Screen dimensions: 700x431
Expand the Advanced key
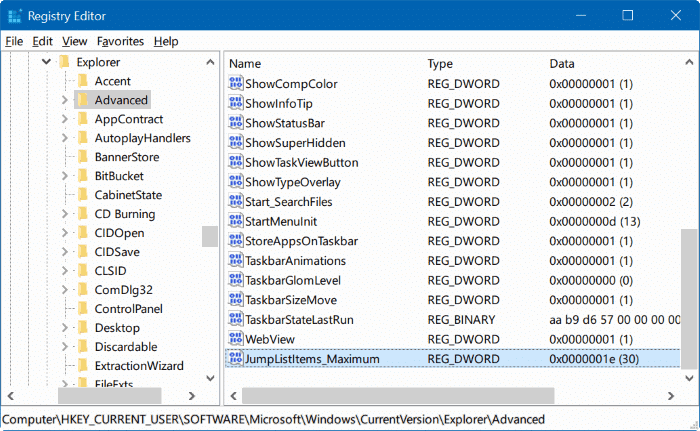(x=65, y=100)
